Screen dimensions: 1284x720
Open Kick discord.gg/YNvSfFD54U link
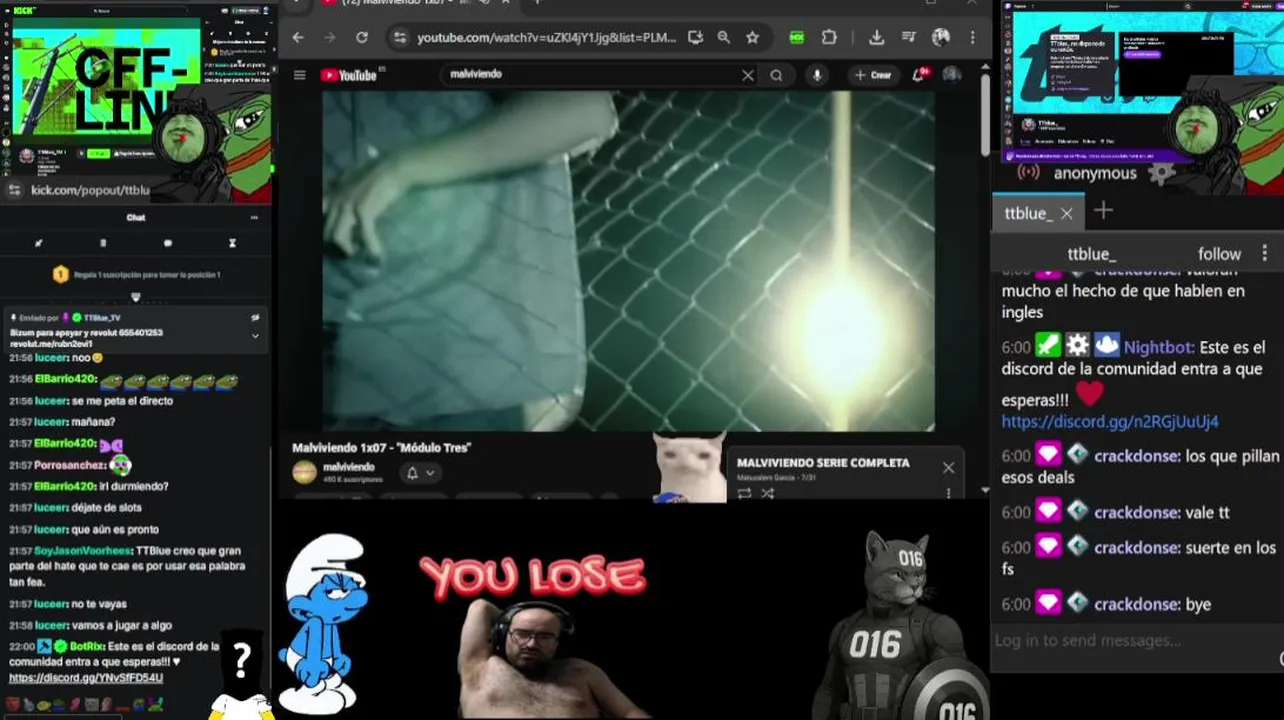coord(86,678)
